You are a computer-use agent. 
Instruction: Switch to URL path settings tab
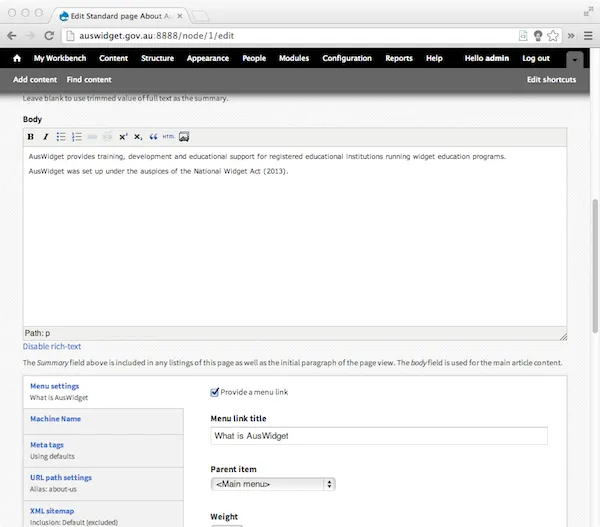(61, 478)
